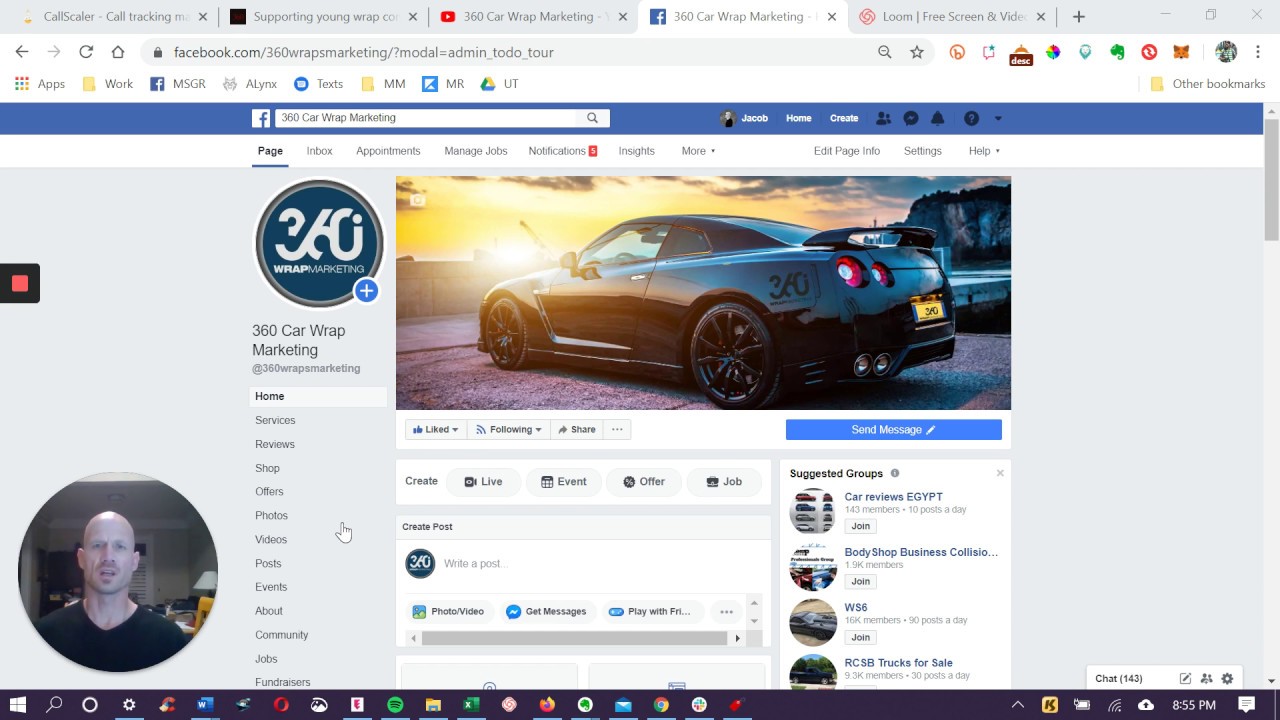This screenshot has height=720, width=1280.
Task: Expand the Help dropdown
Action: coord(984,151)
